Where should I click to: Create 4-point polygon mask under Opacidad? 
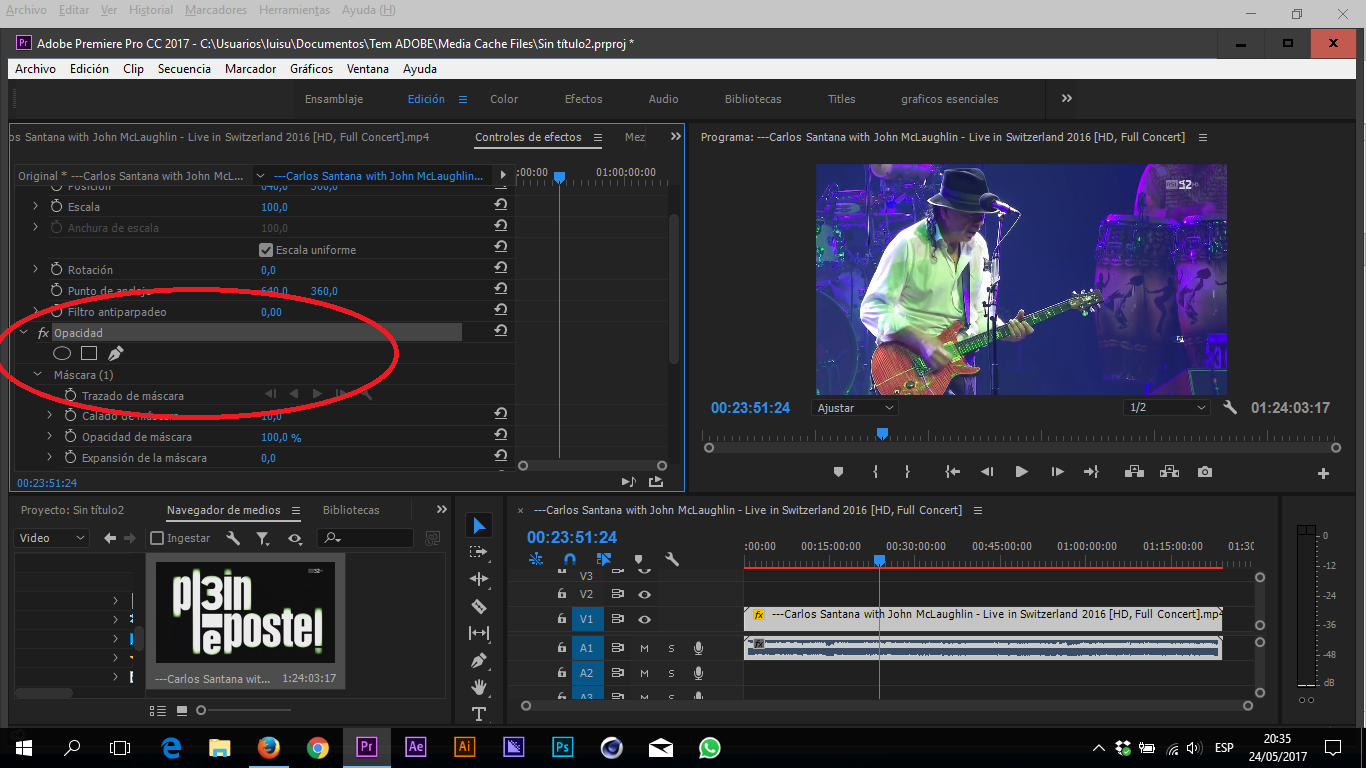[89, 353]
